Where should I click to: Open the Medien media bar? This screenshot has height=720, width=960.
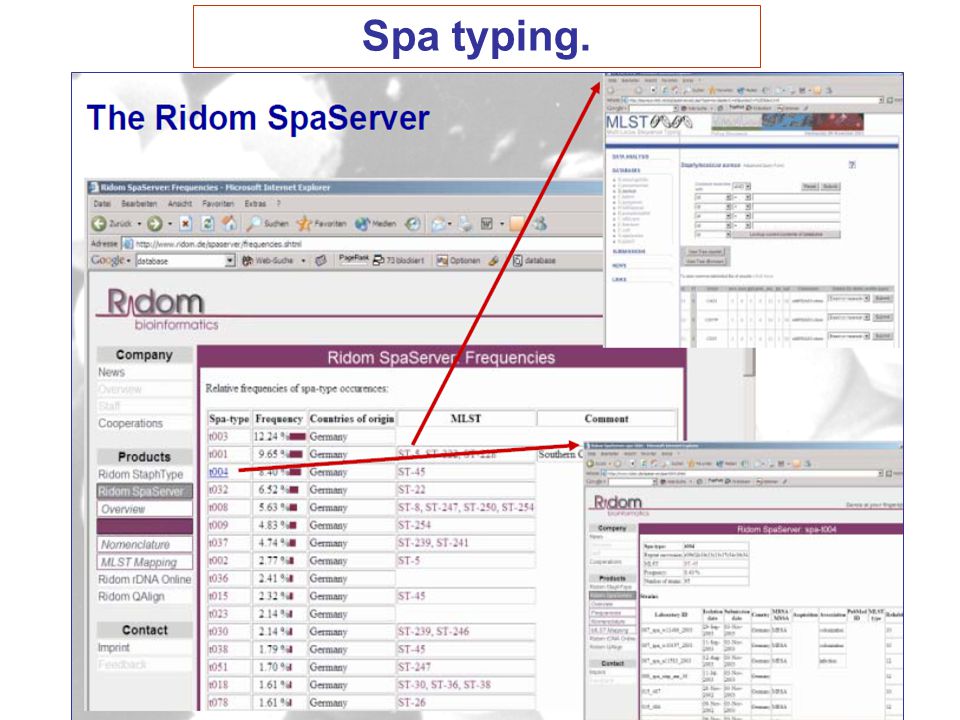376,224
